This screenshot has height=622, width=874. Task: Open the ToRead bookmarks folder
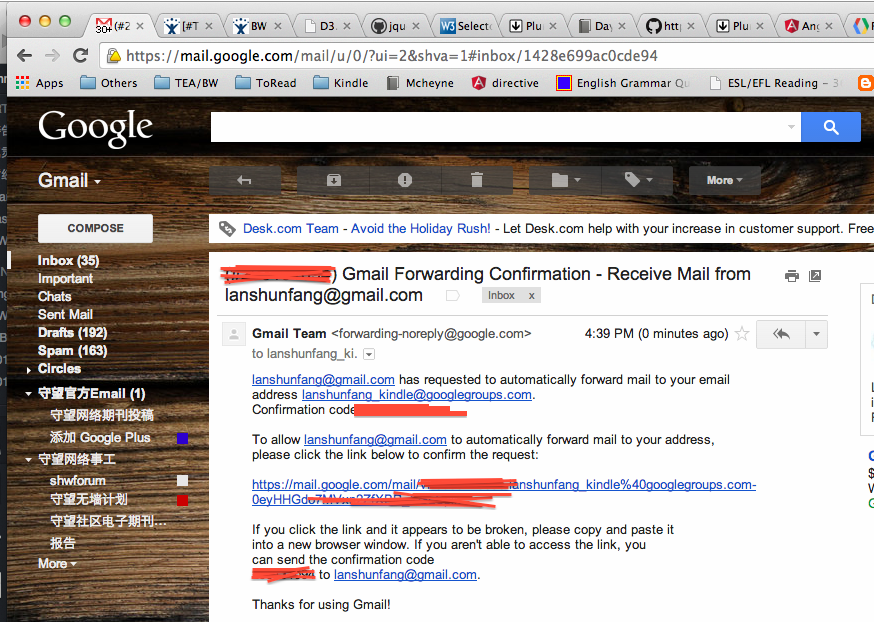[266, 83]
